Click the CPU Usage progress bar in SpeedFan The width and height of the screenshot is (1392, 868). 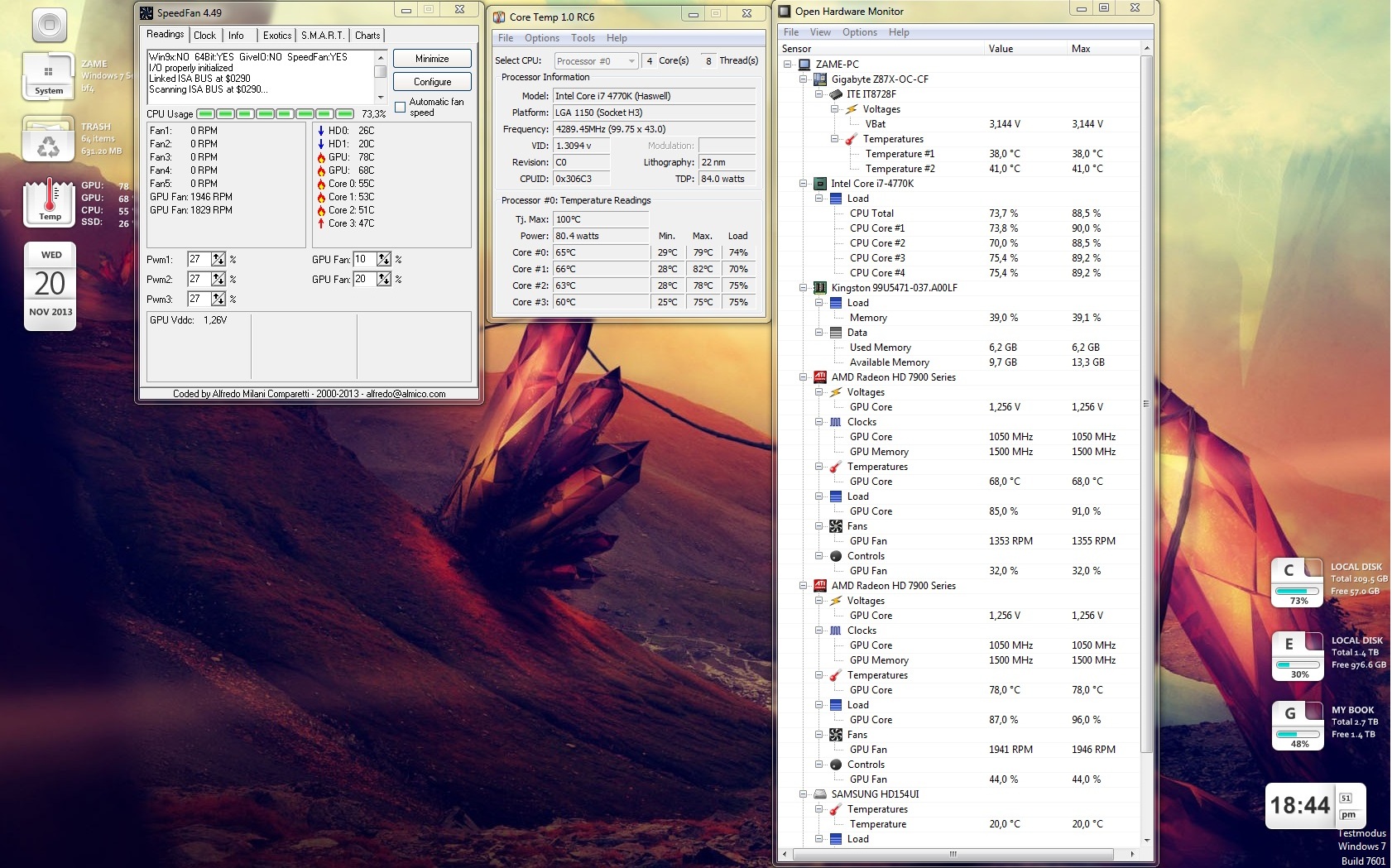coord(276,113)
